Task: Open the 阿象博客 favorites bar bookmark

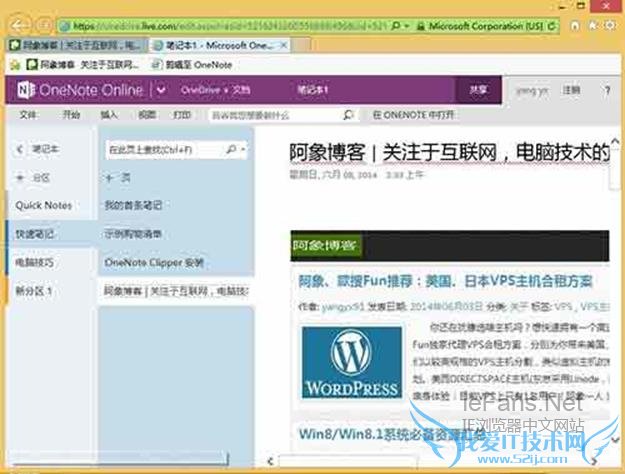Action: click(83, 65)
